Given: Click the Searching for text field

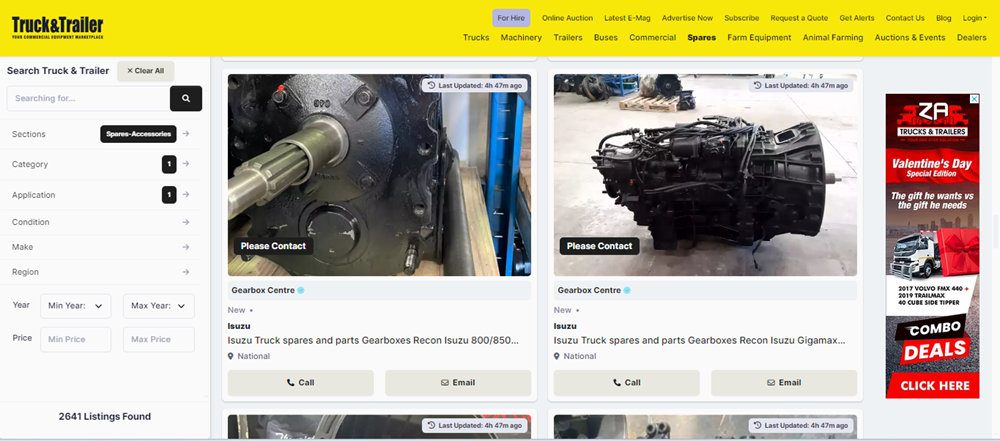Looking at the screenshot, I should [89, 98].
